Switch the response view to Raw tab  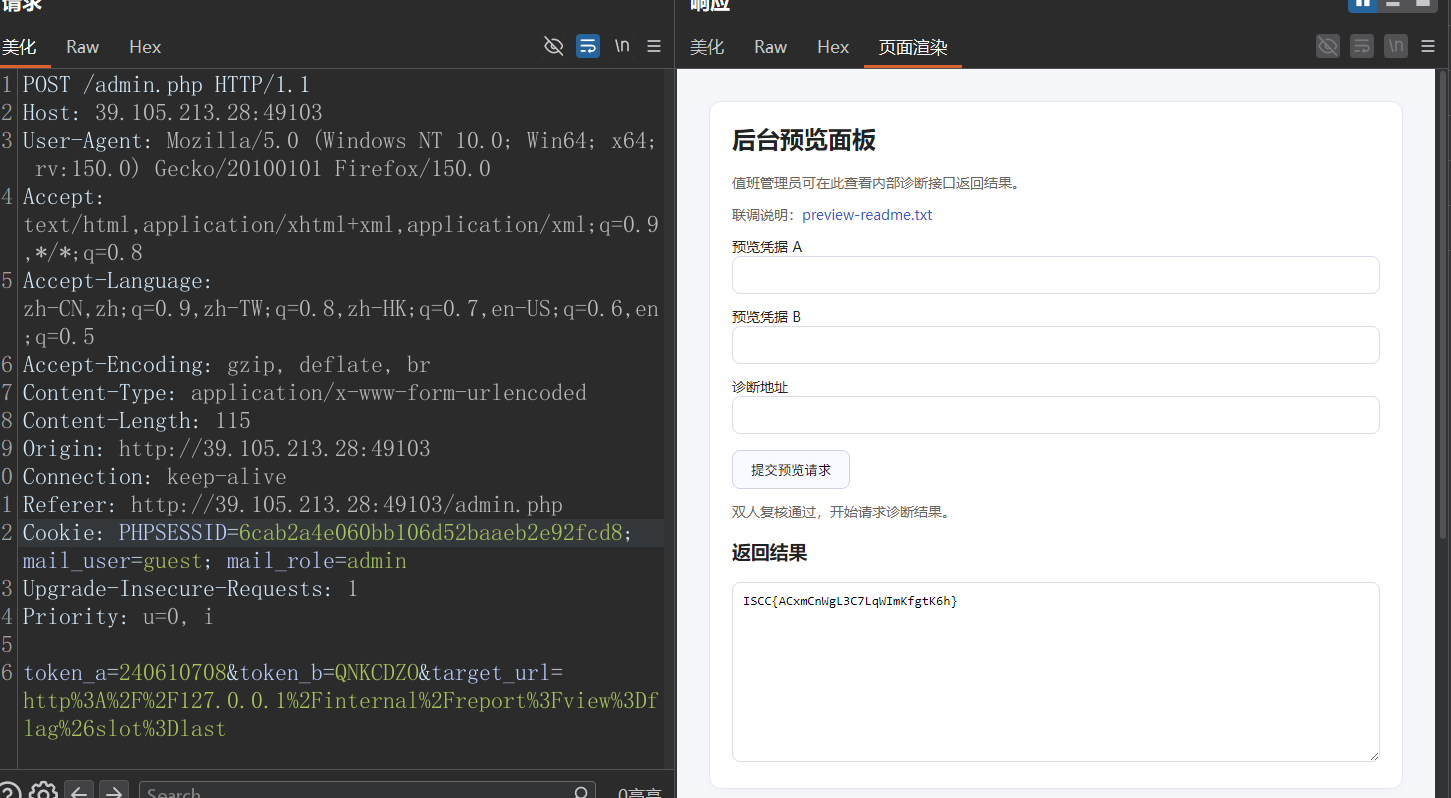[771, 47]
